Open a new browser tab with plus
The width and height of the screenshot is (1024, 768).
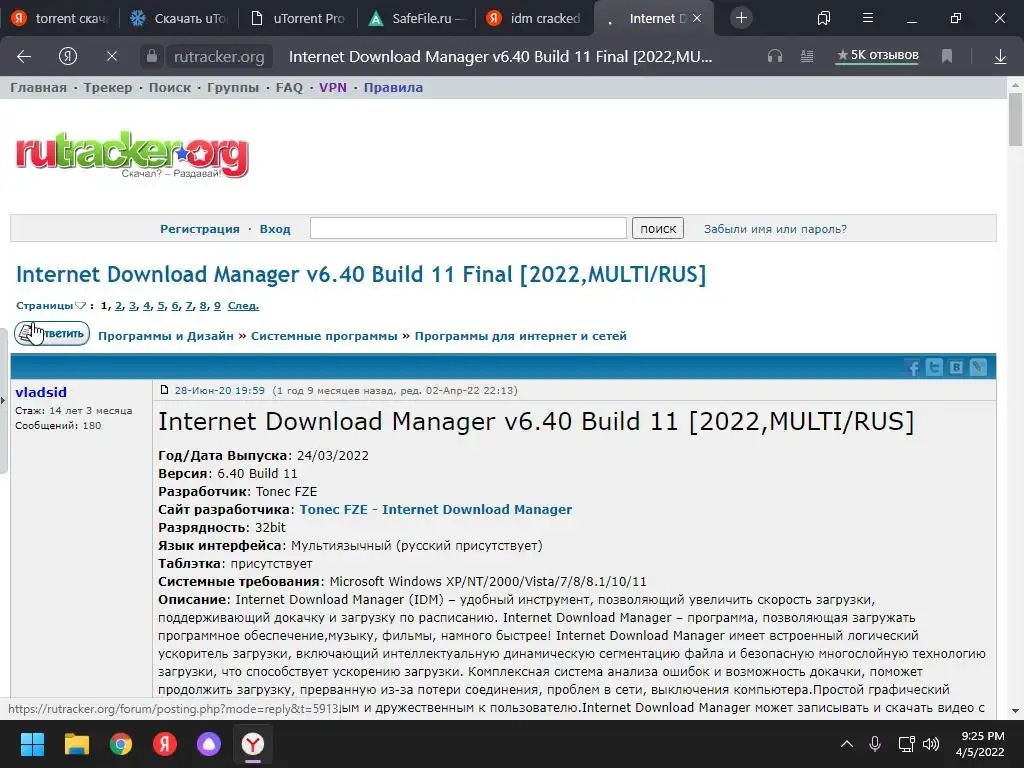pyautogui.click(x=741, y=18)
